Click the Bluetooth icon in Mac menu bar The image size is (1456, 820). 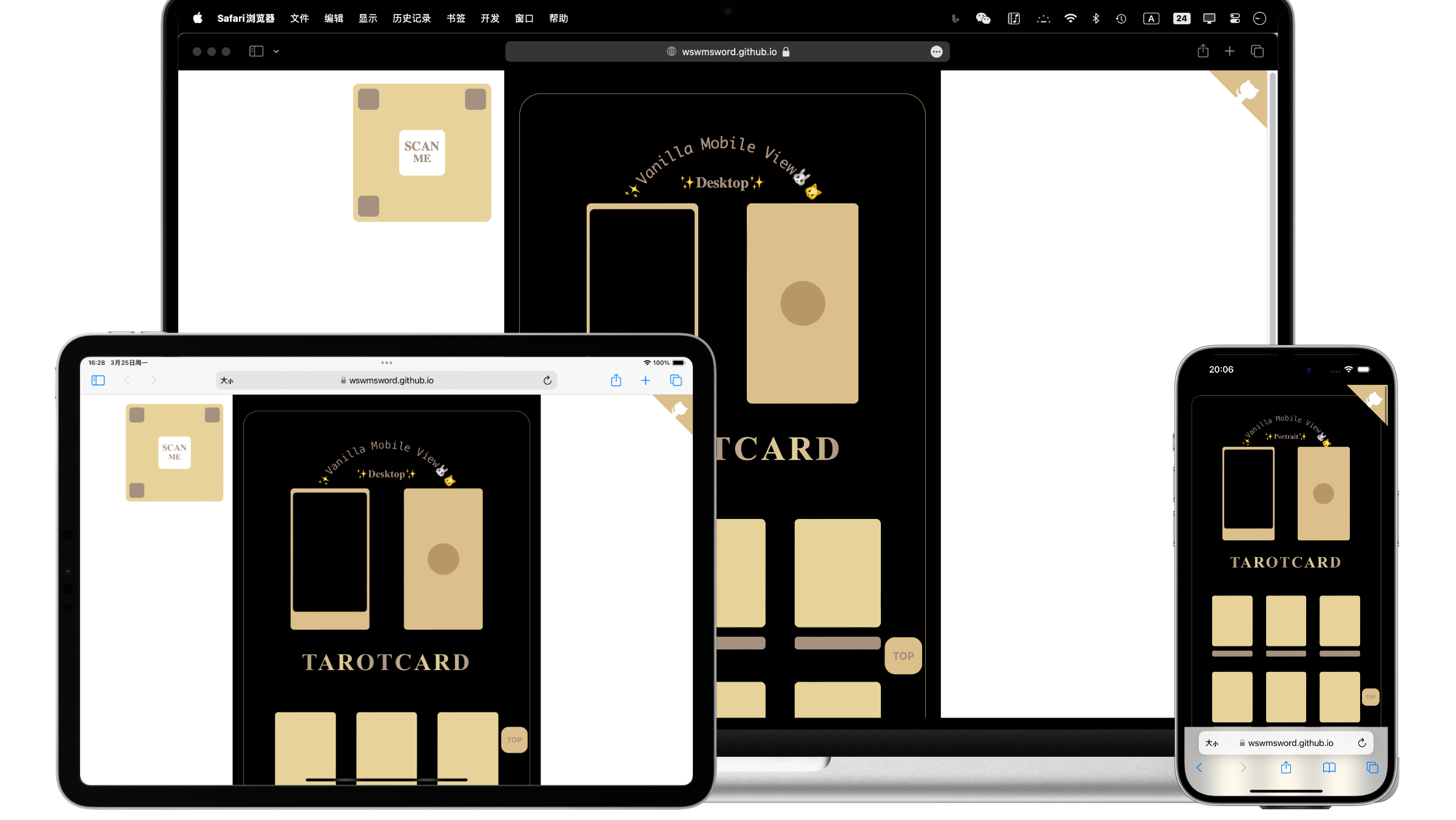(x=1096, y=18)
